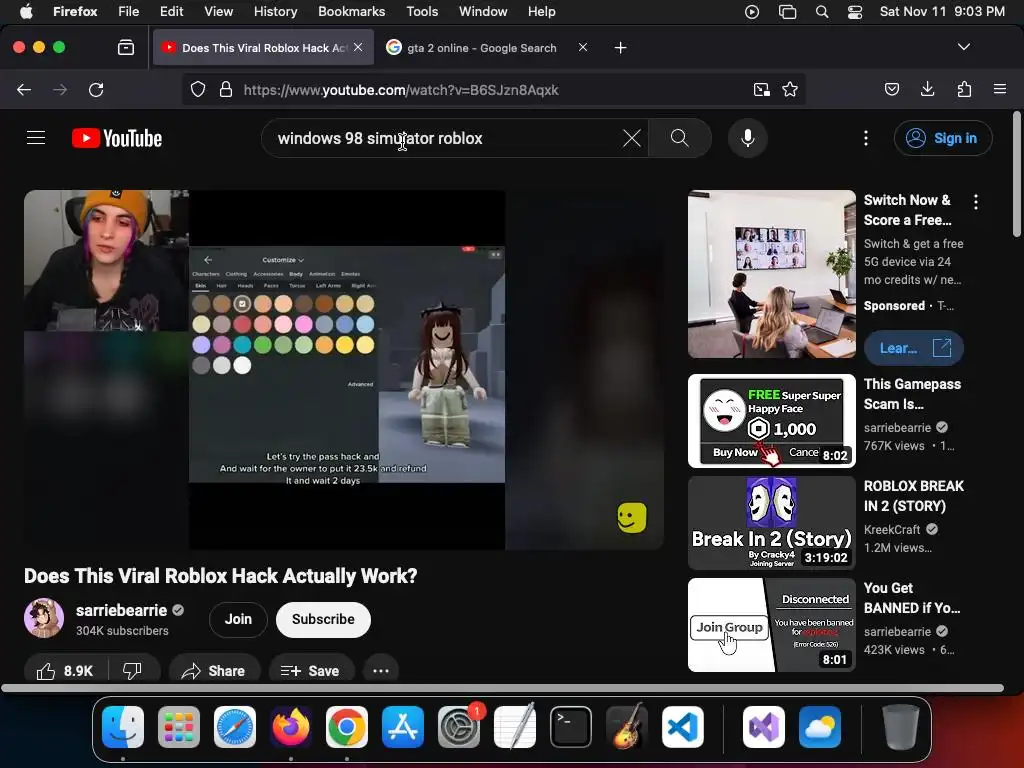1024x768 pixels.
Task: Go to YouTube home via the logo
Action: pos(117,138)
